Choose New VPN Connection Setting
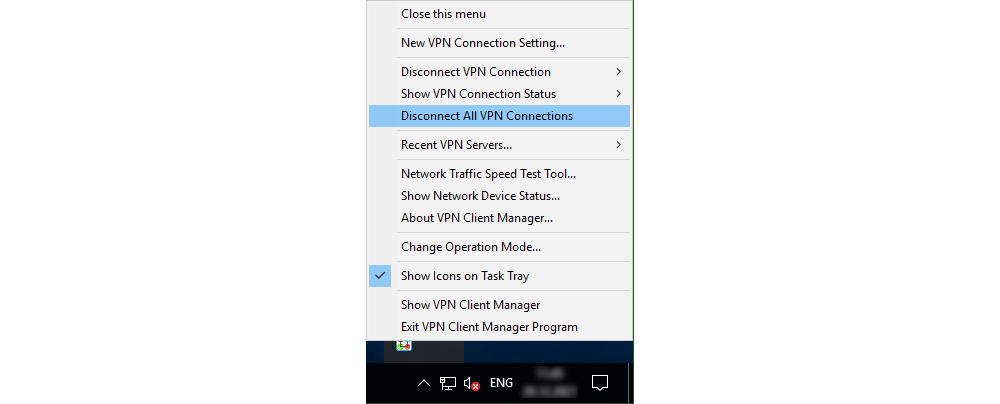 pos(483,43)
